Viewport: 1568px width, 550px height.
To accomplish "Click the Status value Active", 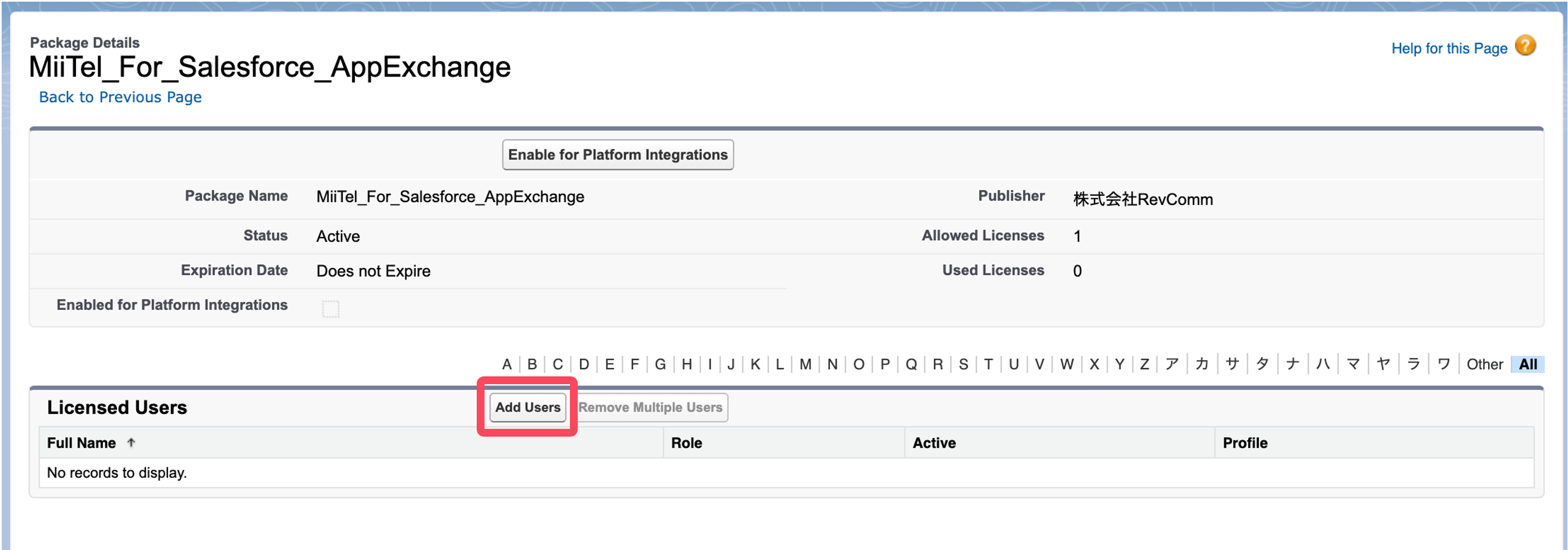I will (338, 236).
